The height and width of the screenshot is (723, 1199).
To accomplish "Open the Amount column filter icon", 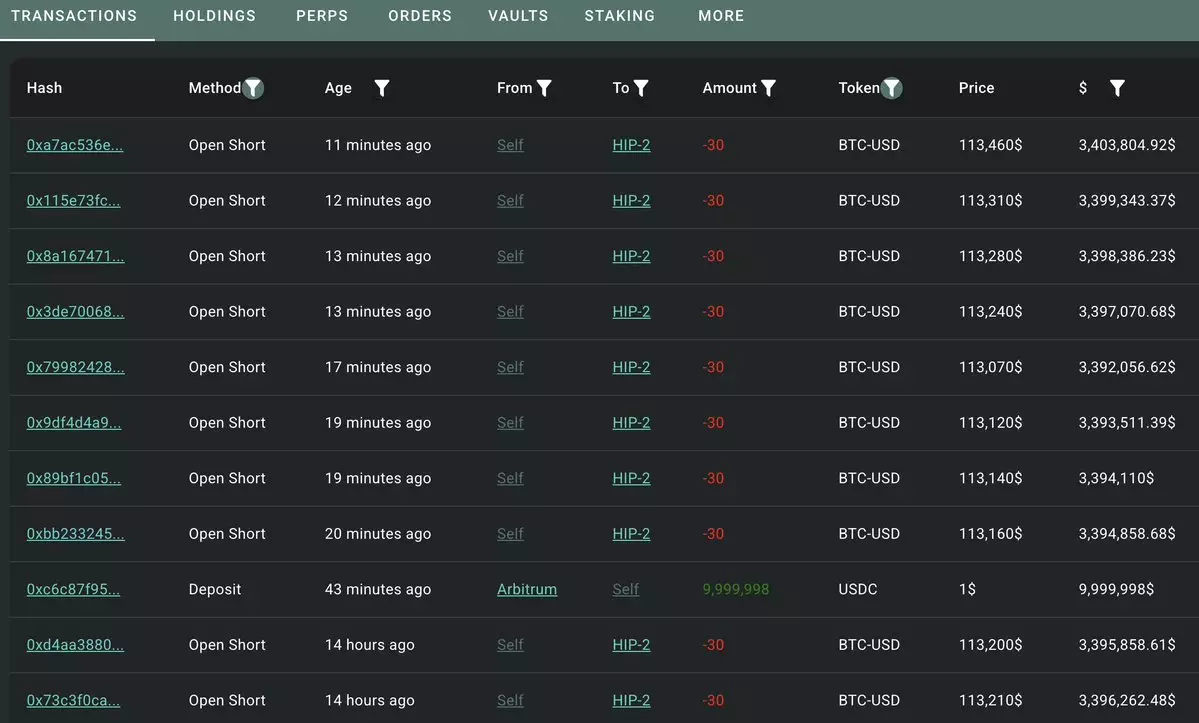I will point(768,88).
